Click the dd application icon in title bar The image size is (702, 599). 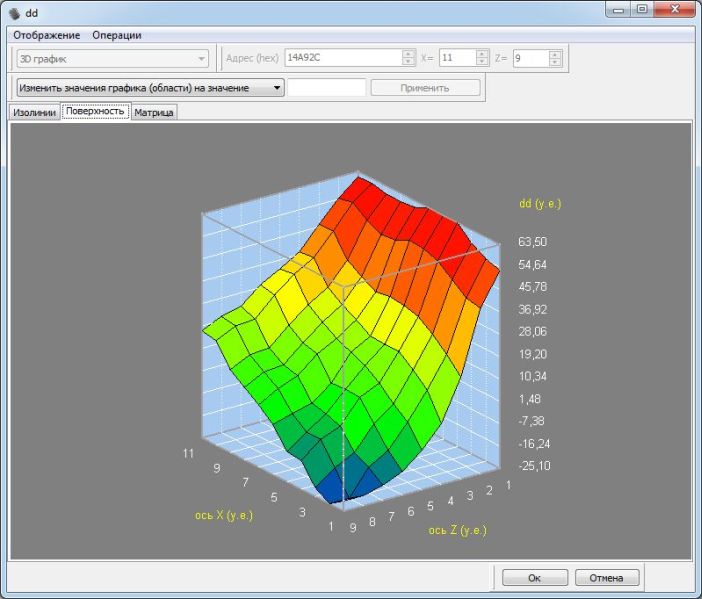(13, 12)
